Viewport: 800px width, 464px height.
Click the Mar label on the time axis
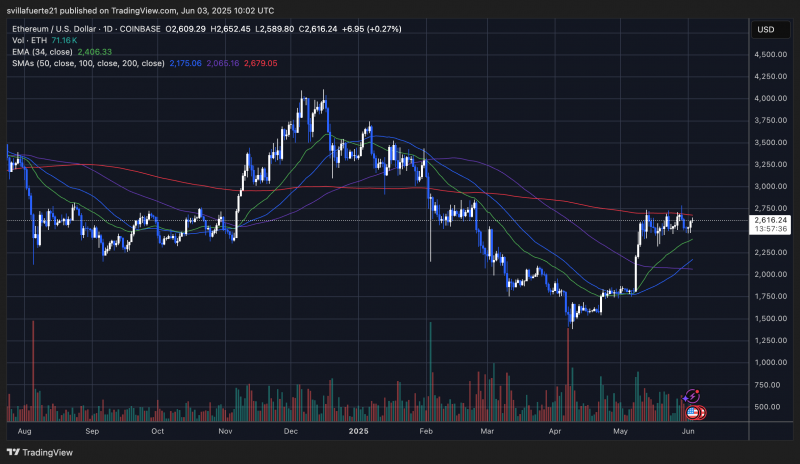pos(487,431)
